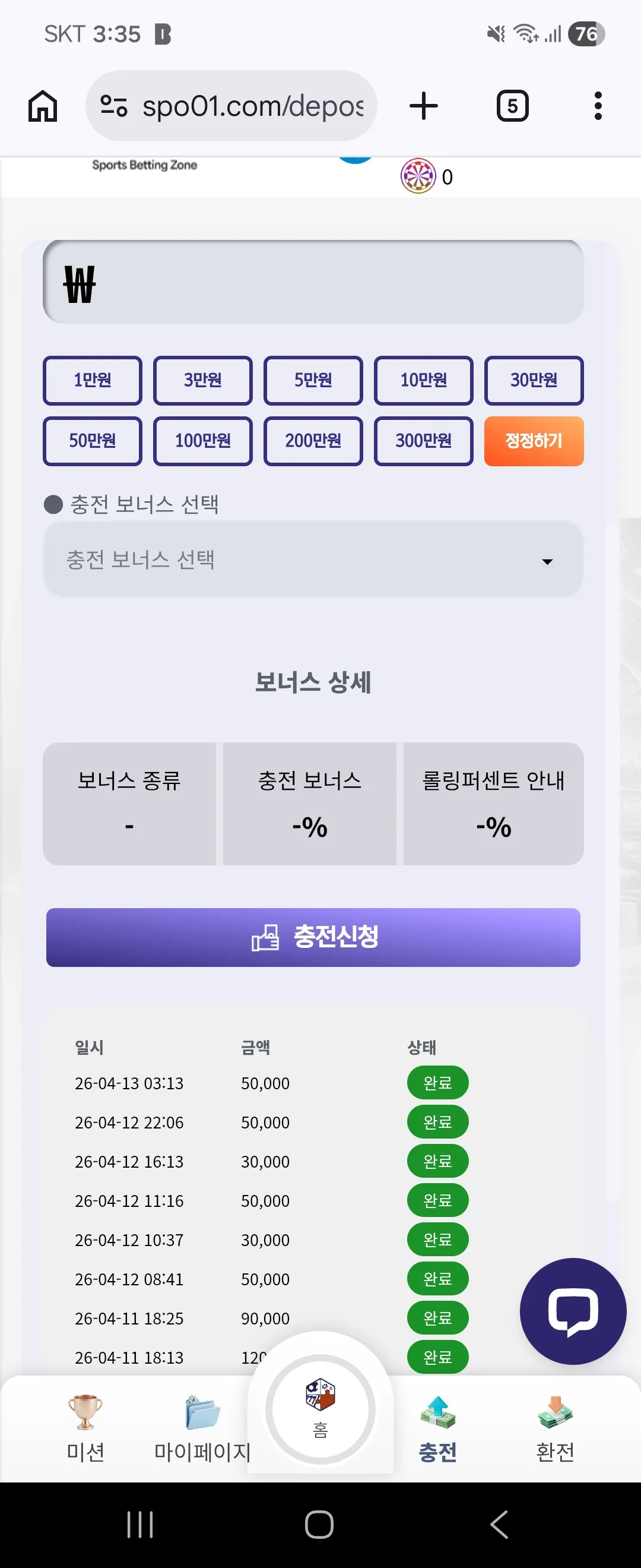Tap the browser home icon
This screenshot has height=1568, width=641.
[x=43, y=106]
